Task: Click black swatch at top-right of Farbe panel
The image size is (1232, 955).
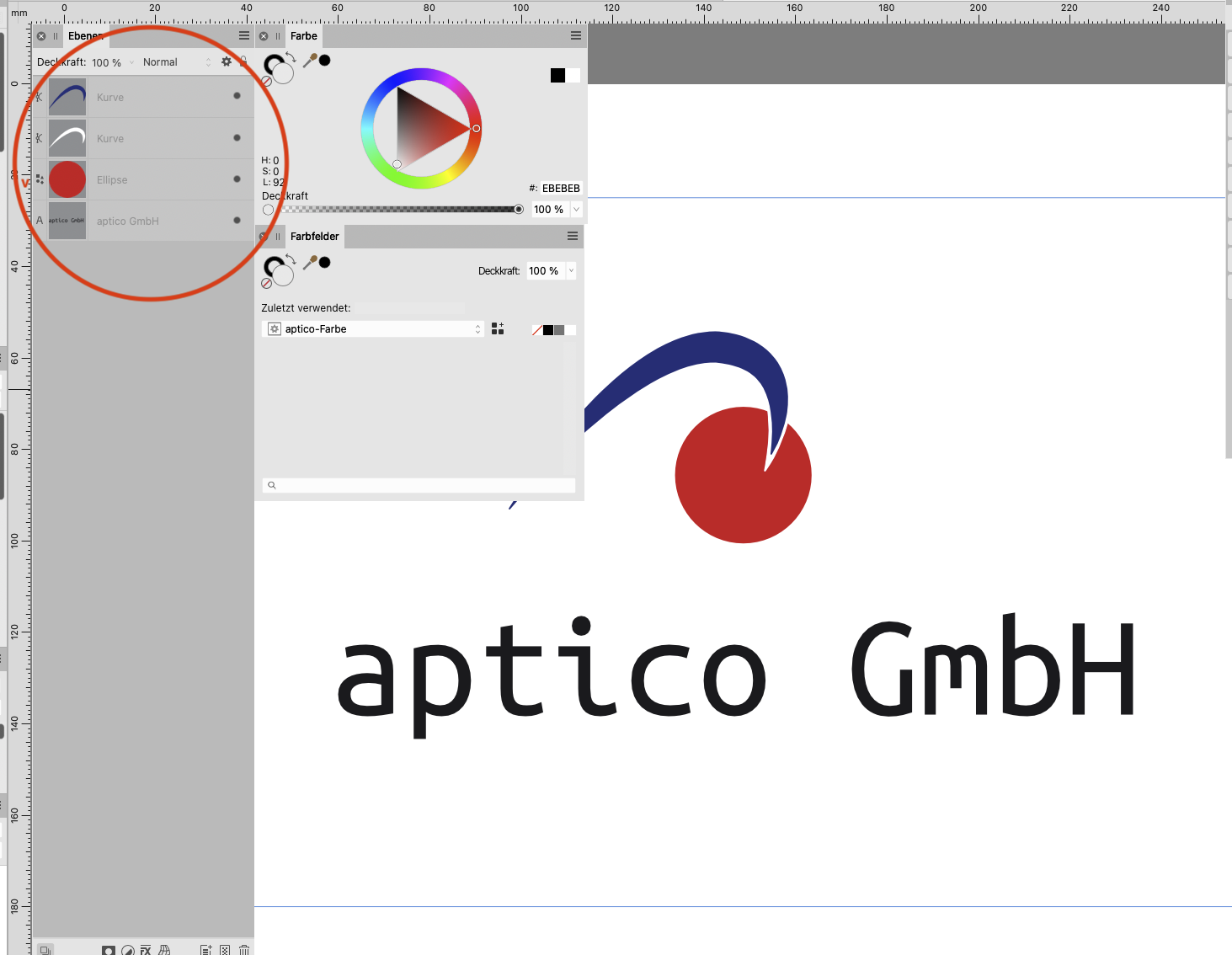Action: point(557,76)
